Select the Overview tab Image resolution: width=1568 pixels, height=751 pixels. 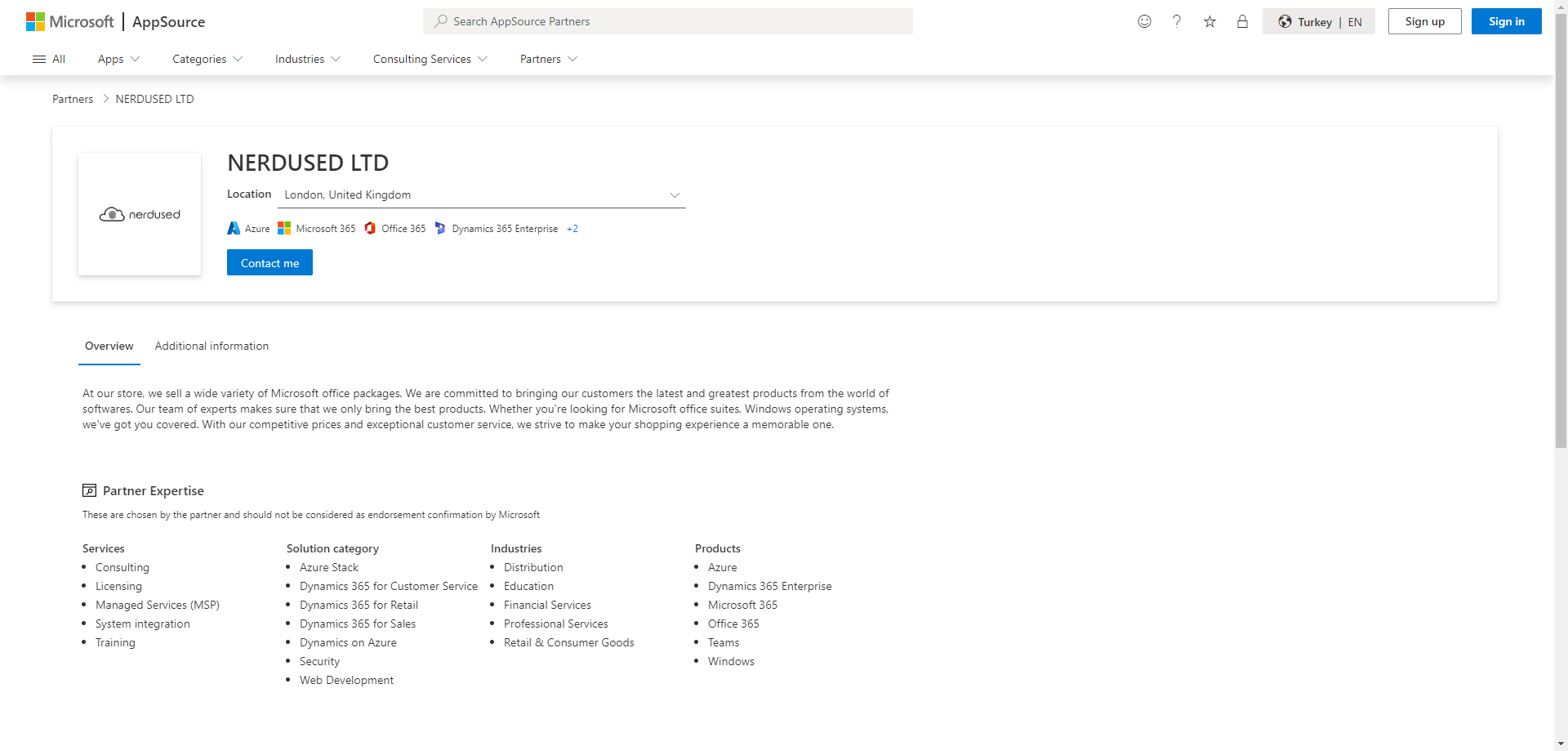pos(109,346)
